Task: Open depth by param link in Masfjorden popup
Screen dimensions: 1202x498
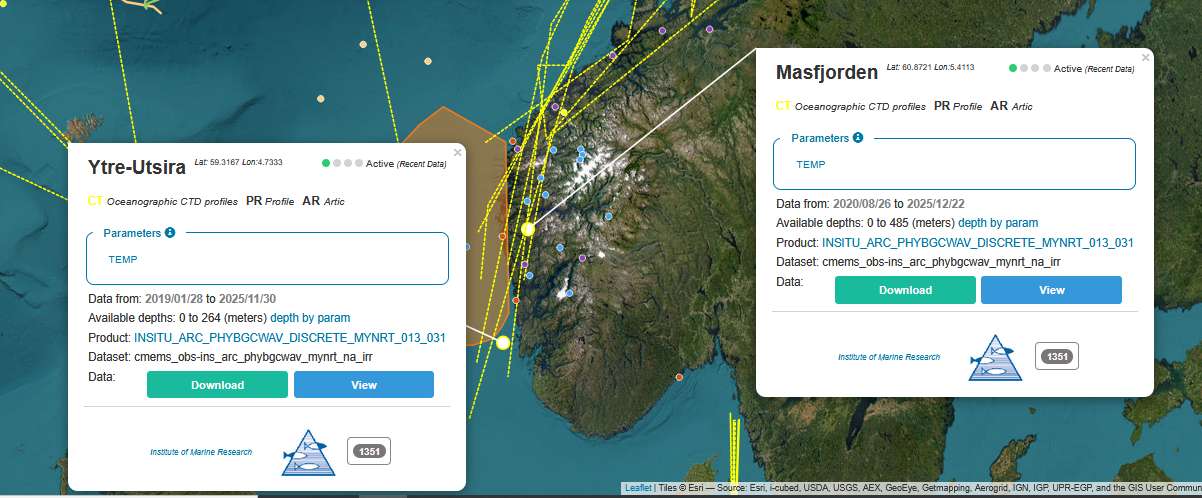Action: (998, 223)
